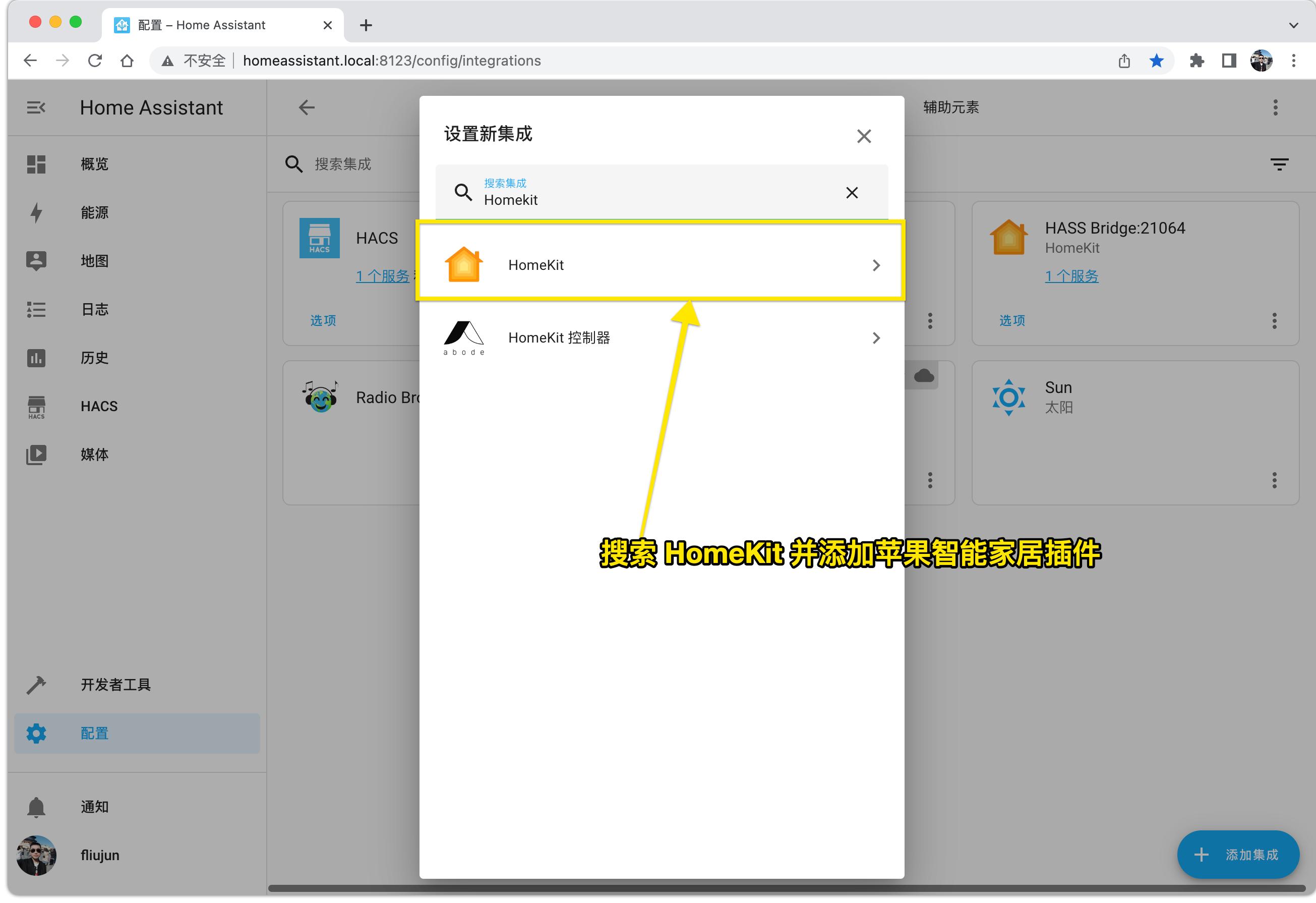The width and height of the screenshot is (1316, 903).
Task: Go to HACS in sidebar
Action: 98,406
